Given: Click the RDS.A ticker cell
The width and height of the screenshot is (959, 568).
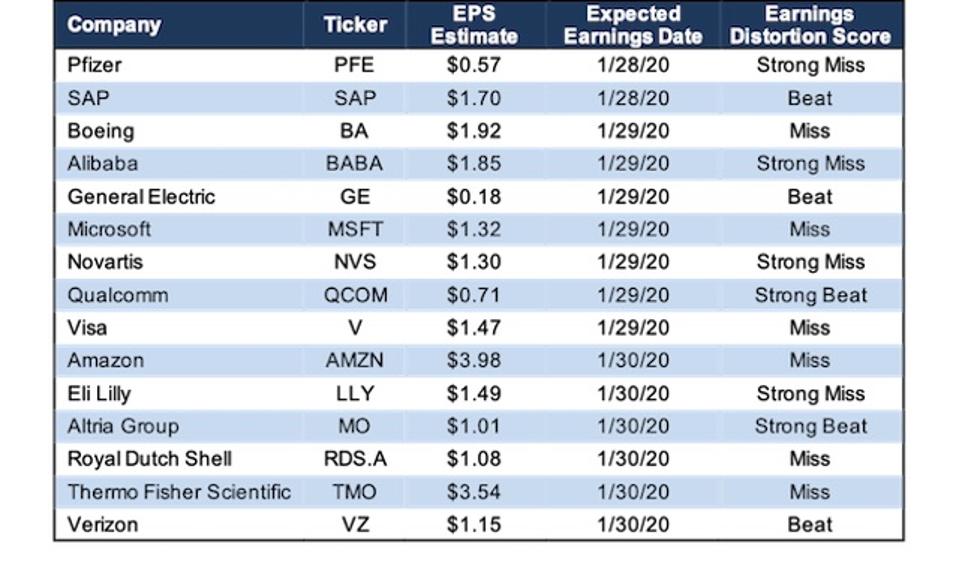Looking at the screenshot, I should point(355,459).
